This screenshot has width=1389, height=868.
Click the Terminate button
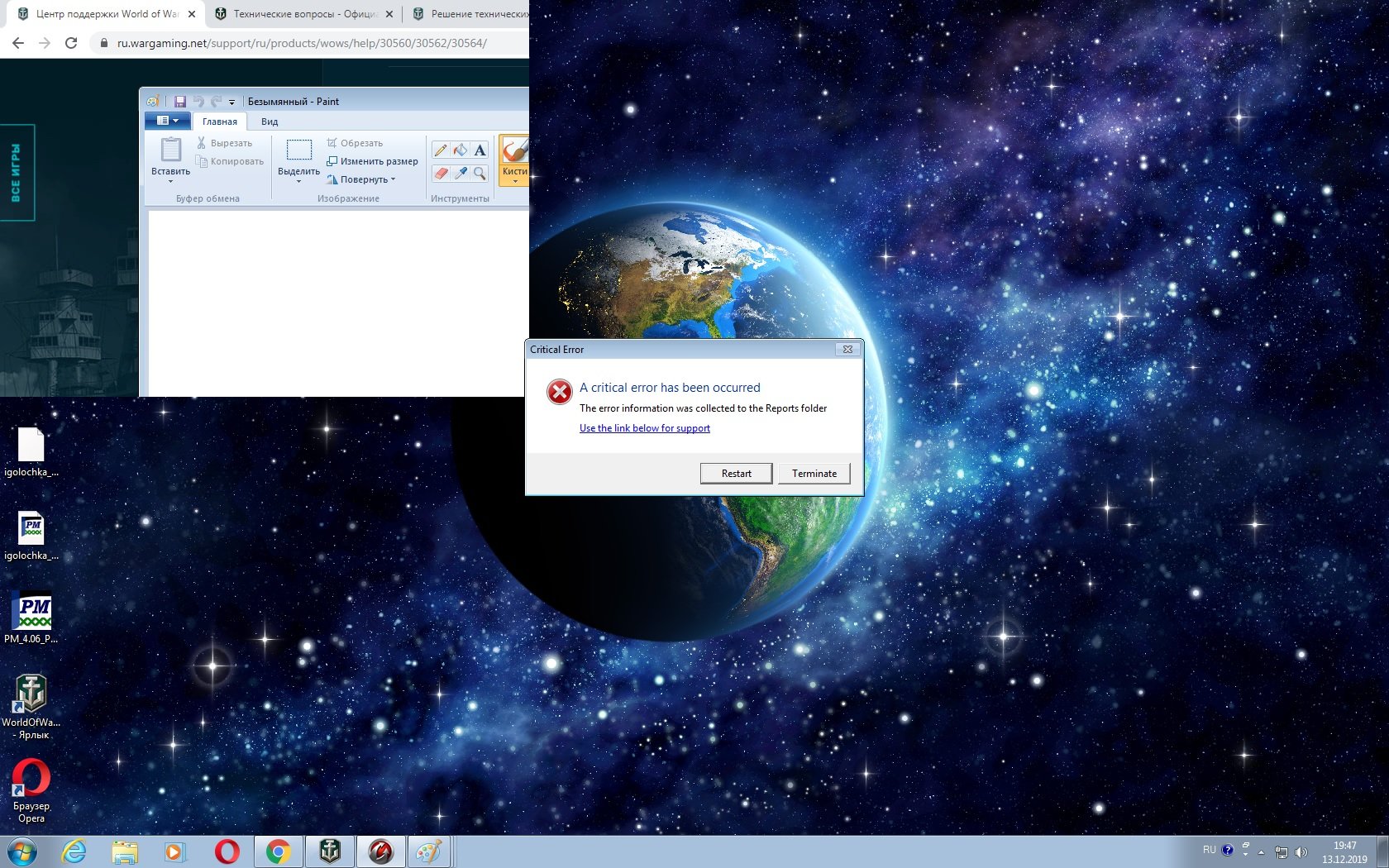[814, 474]
